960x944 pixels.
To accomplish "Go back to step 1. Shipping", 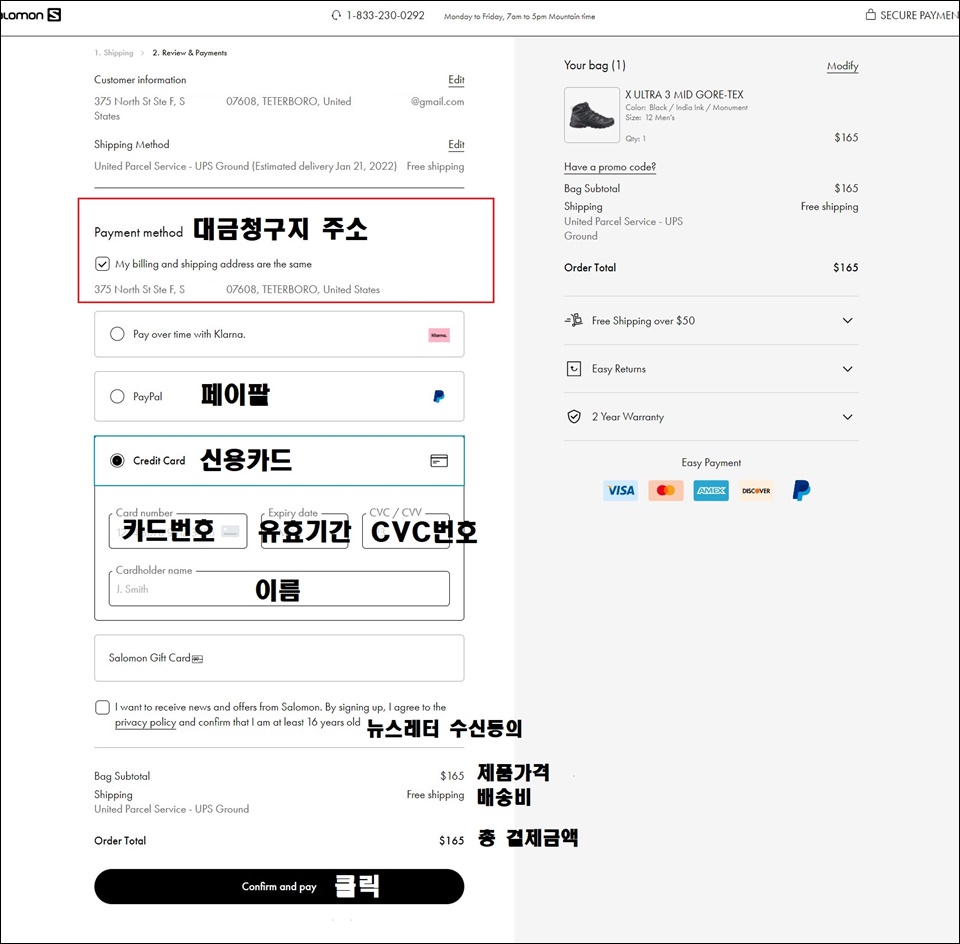I will (x=114, y=53).
